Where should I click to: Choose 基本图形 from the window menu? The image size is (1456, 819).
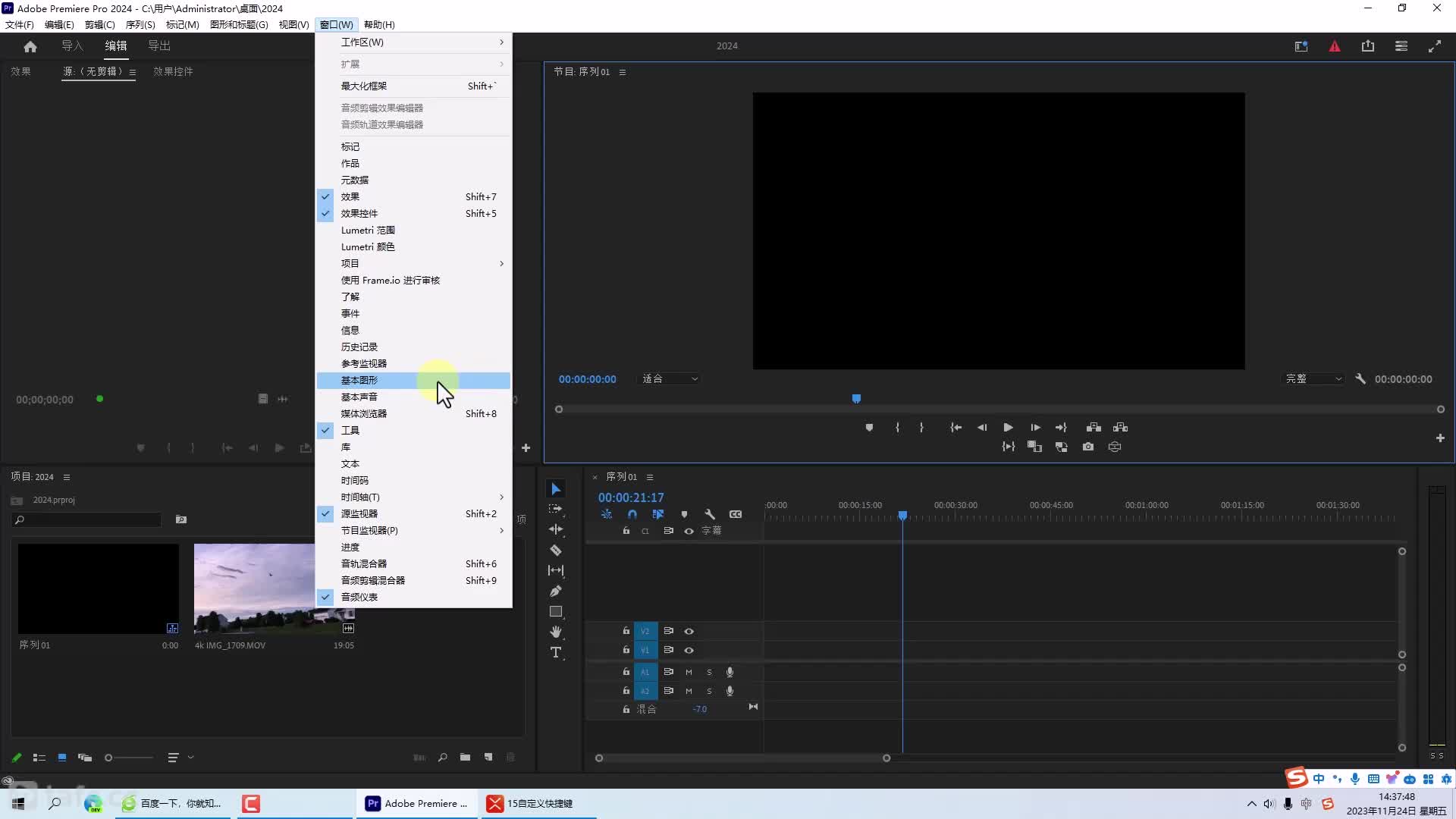414,380
